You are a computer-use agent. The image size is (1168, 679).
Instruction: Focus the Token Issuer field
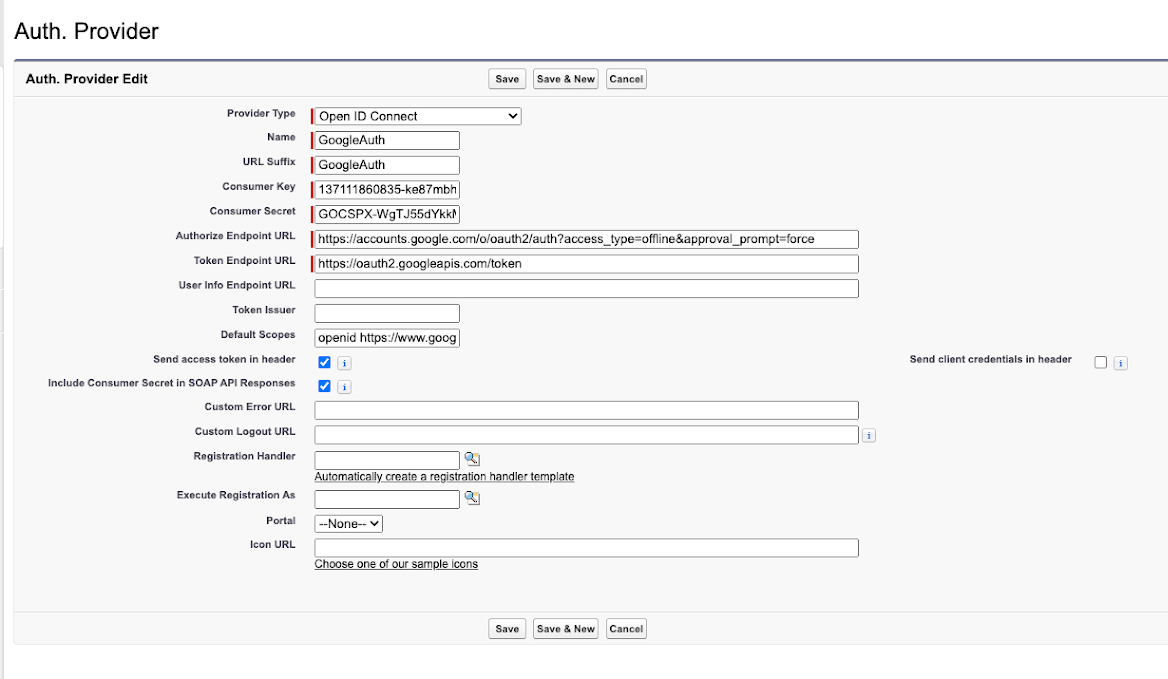coord(387,313)
